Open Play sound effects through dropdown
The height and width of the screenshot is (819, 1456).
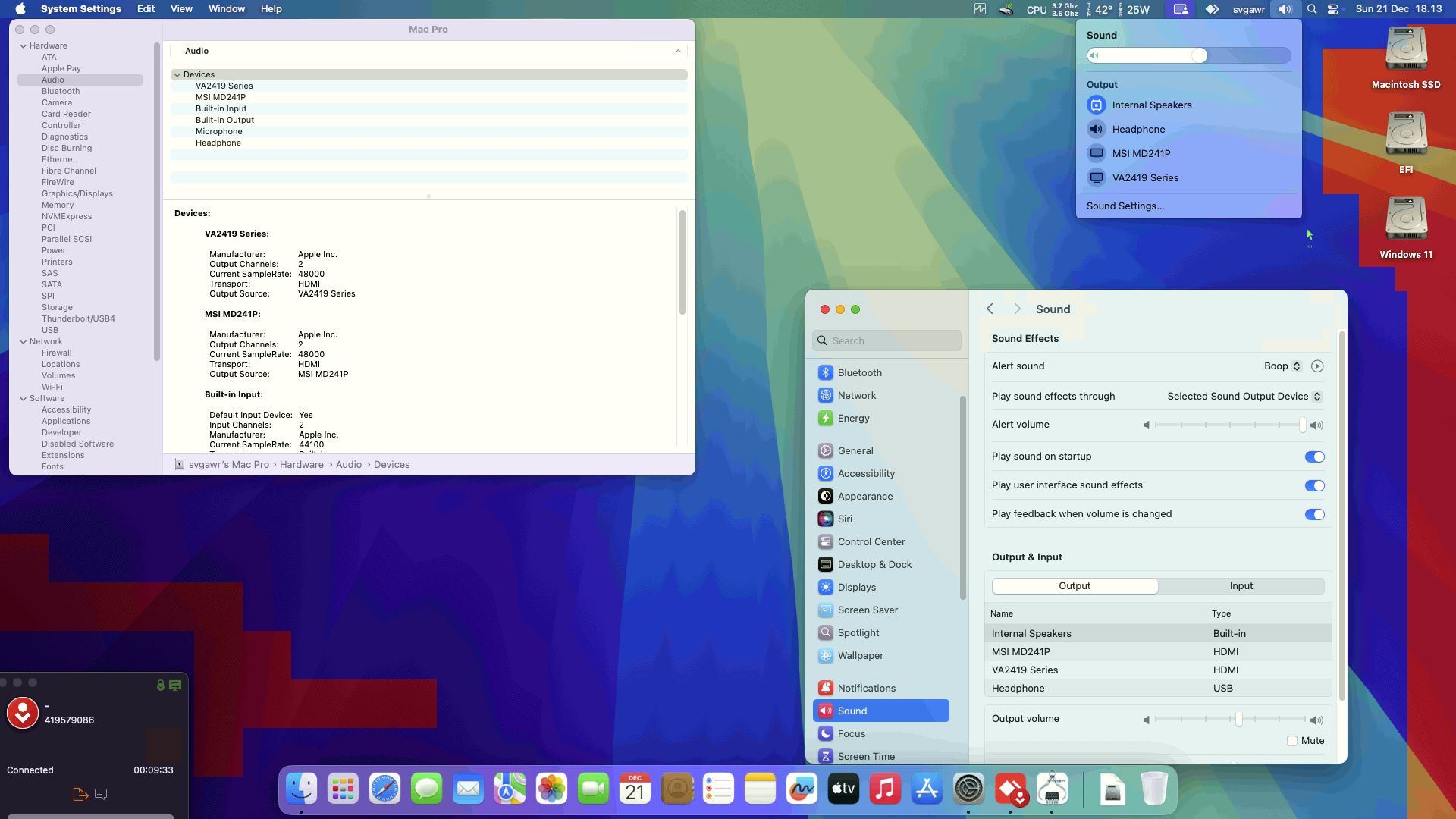(1244, 397)
